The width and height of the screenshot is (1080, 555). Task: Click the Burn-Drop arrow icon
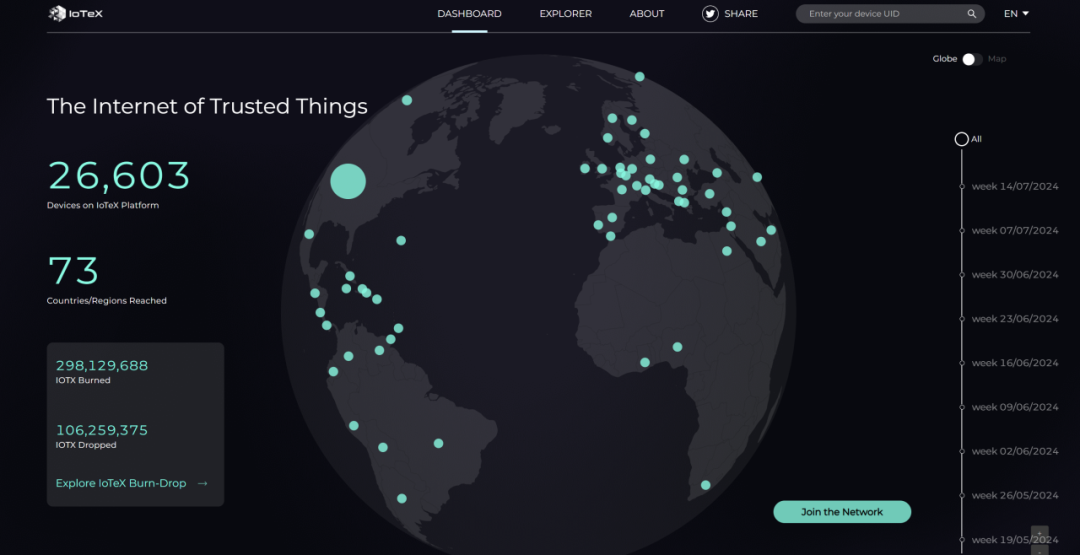click(202, 483)
